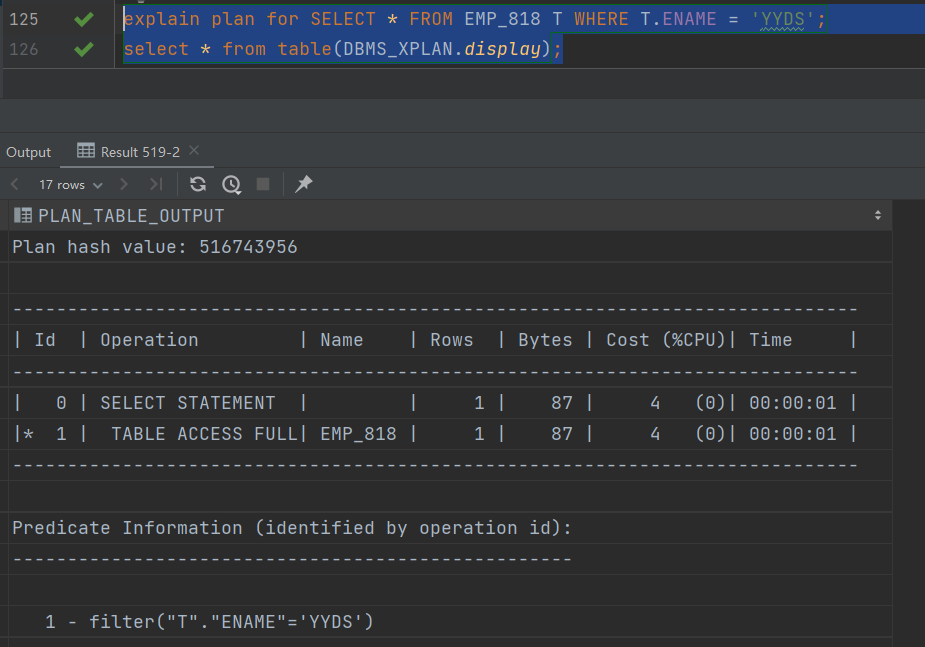Click the table icon beside PLAN_TABLE_OUTPUT
The width and height of the screenshot is (925, 647).
click(x=23, y=215)
